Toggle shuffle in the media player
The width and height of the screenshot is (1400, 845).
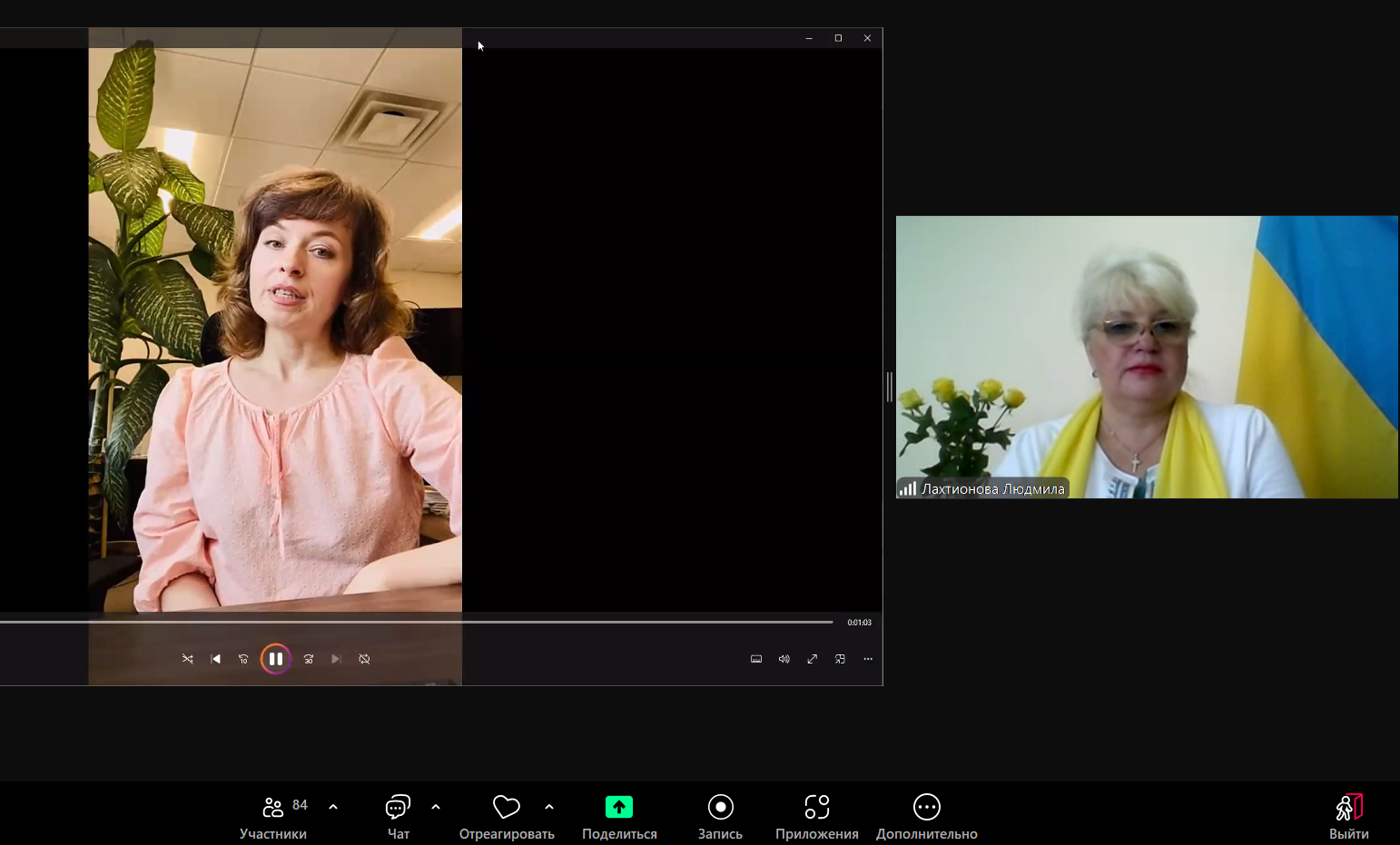click(188, 659)
